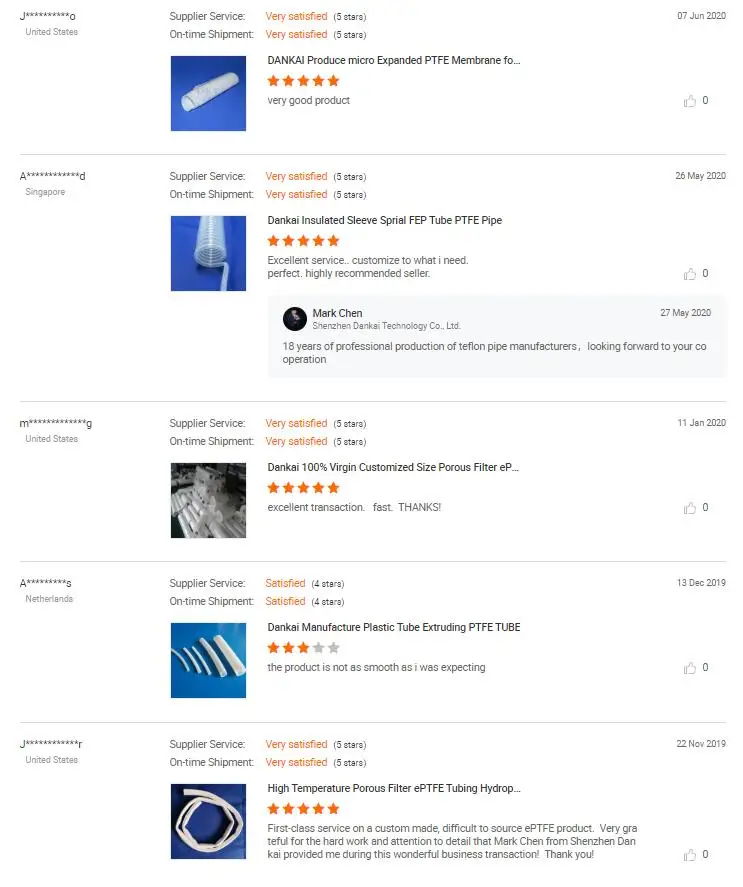Image resolution: width=743 pixels, height=887 pixels.
Task: Click 'Shenzhen Dankai Technology Co., Ltd.' company name
Action: 387,326
